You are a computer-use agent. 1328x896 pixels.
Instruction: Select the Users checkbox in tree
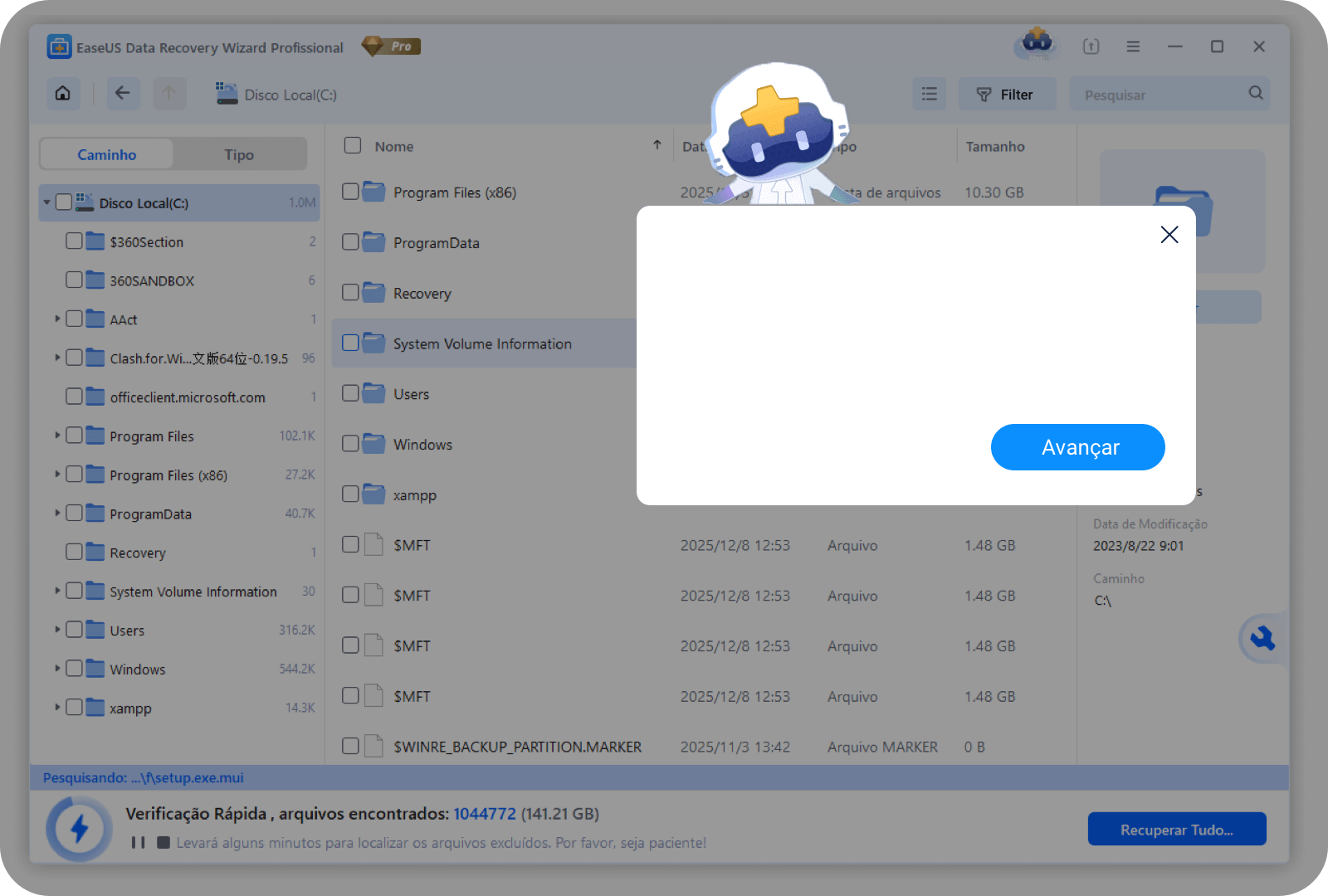tap(75, 631)
